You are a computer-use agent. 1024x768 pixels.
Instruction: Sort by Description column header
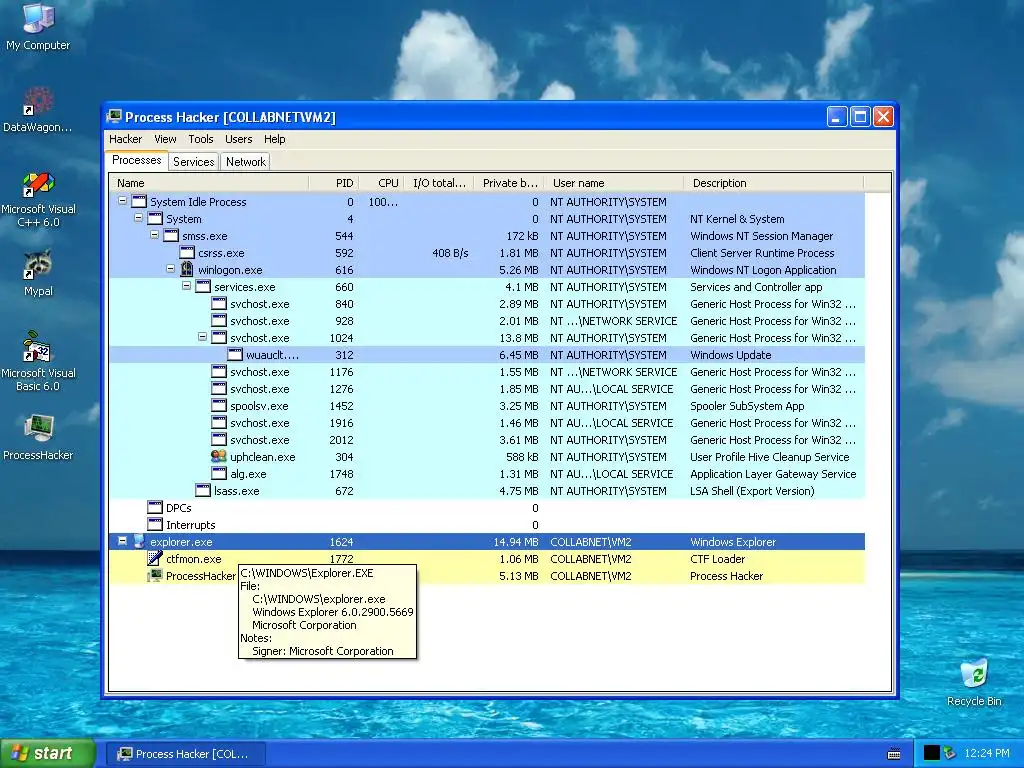point(774,183)
